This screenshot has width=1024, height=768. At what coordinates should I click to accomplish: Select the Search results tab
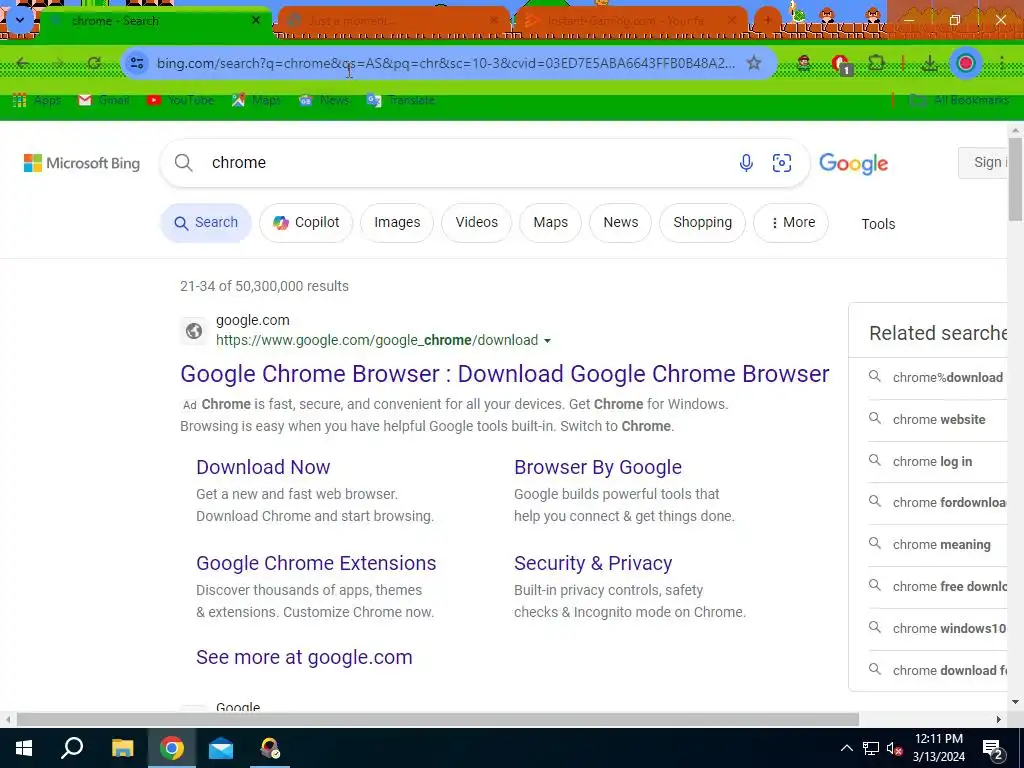(x=206, y=223)
